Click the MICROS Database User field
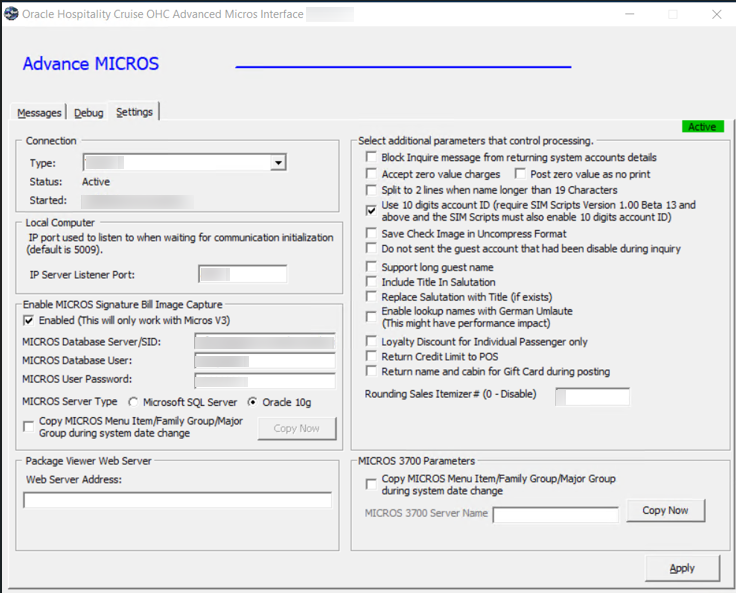The height and width of the screenshot is (593, 736). click(265, 361)
